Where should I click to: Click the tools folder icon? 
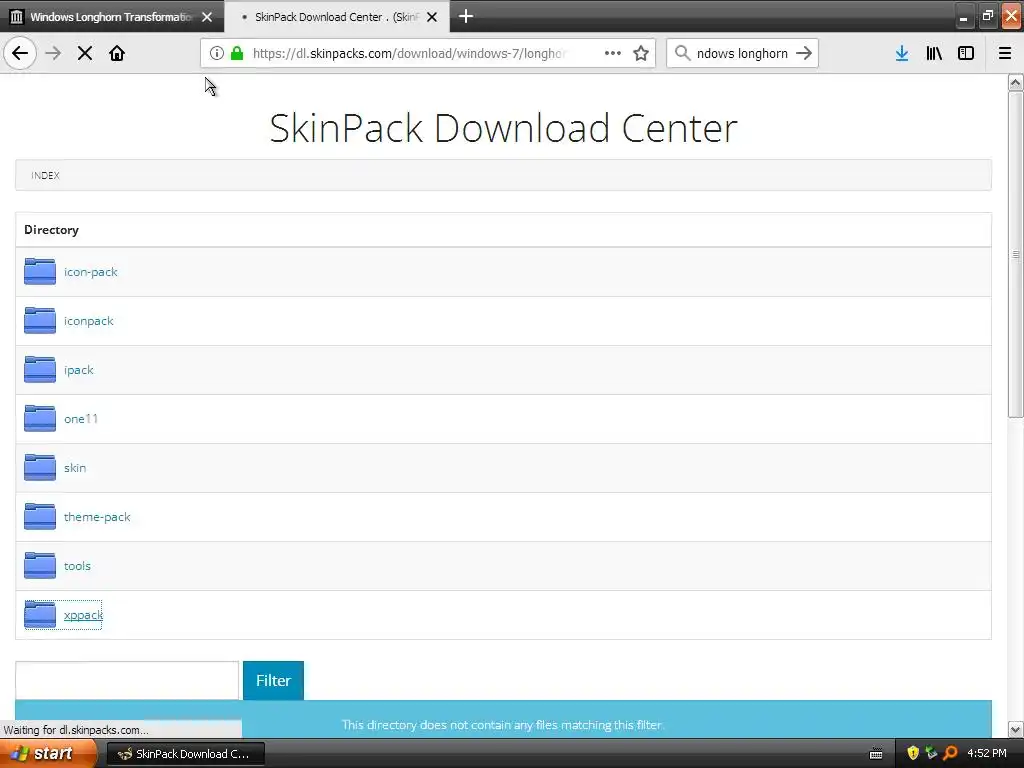[x=40, y=566]
